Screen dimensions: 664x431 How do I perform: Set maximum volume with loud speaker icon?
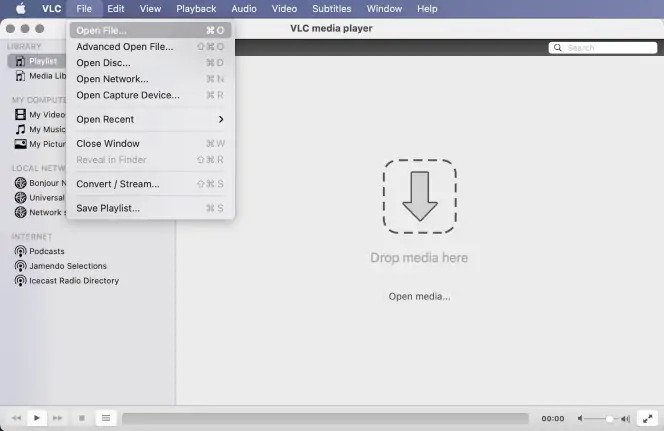(625, 419)
